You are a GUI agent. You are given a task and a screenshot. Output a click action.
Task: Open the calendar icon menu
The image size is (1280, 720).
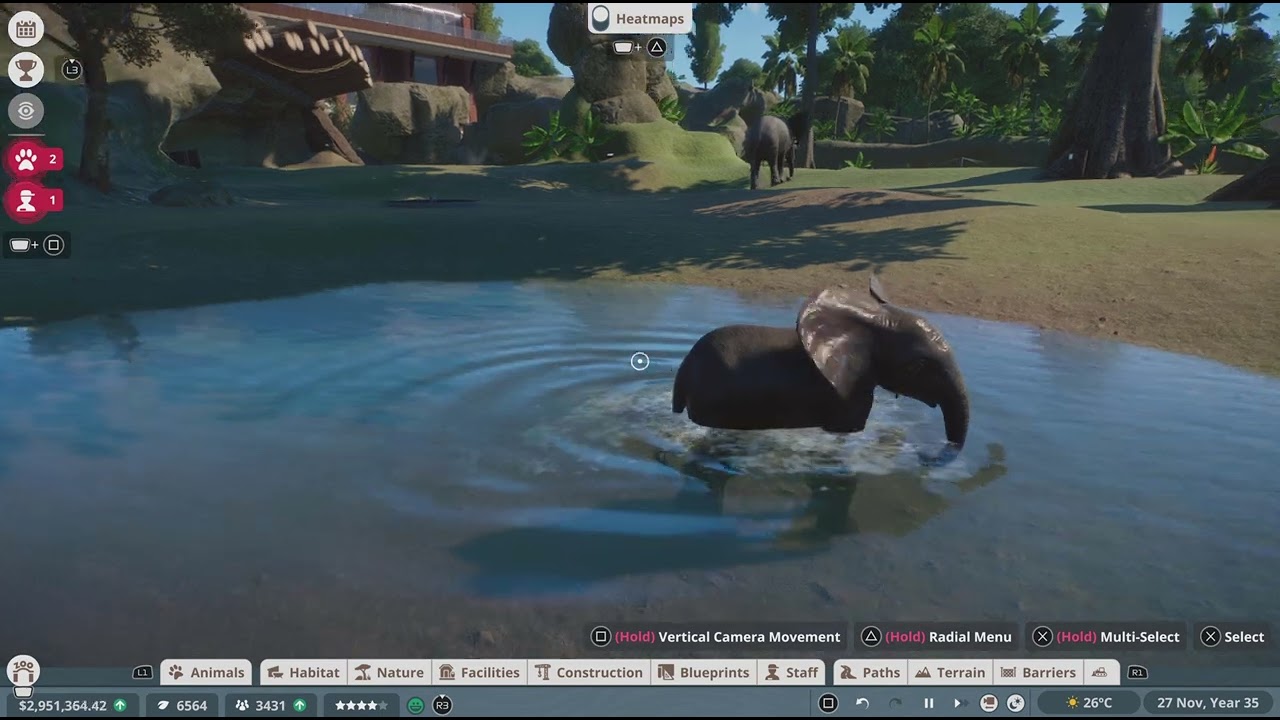point(26,28)
